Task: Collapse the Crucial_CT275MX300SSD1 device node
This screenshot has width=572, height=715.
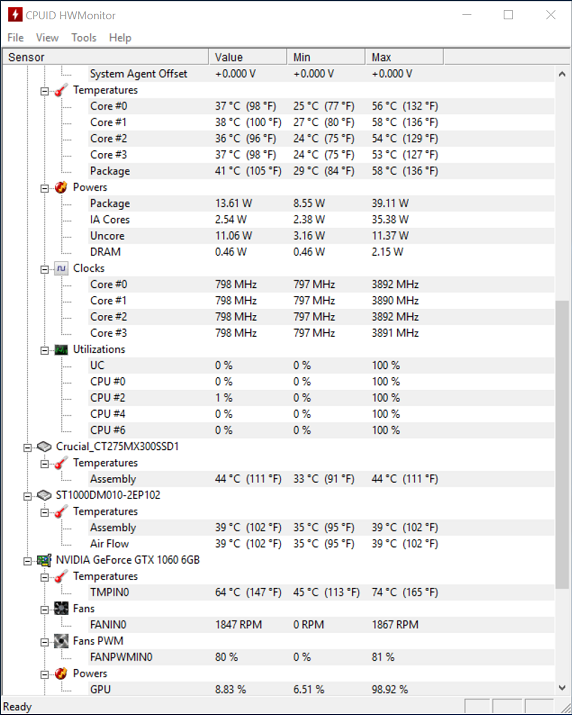Action: (27, 448)
